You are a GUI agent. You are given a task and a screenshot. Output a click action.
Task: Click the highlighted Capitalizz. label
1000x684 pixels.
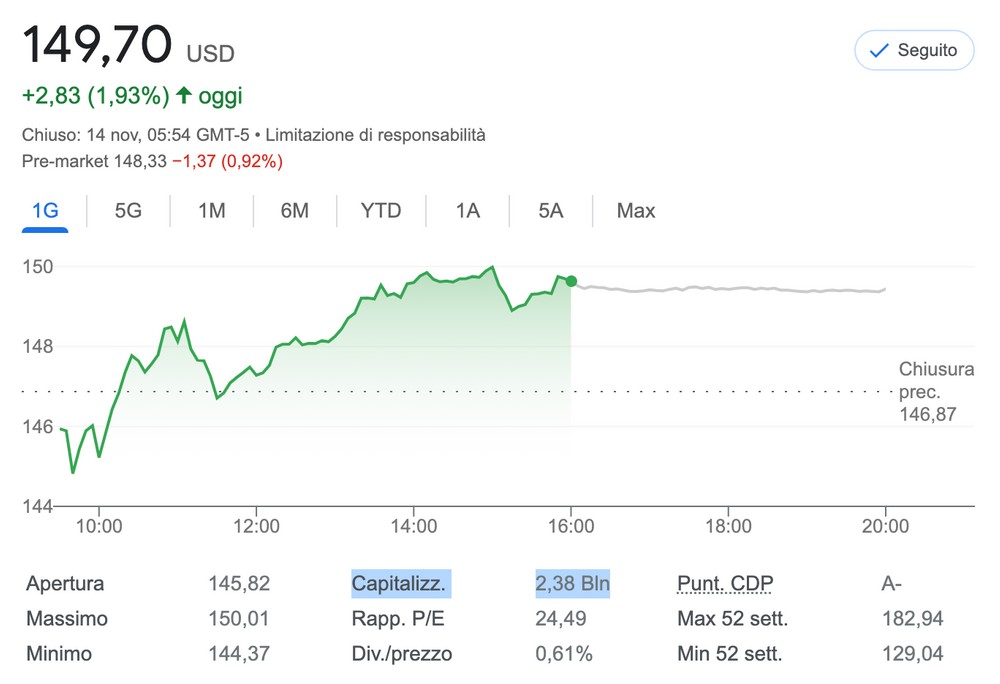click(x=400, y=584)
